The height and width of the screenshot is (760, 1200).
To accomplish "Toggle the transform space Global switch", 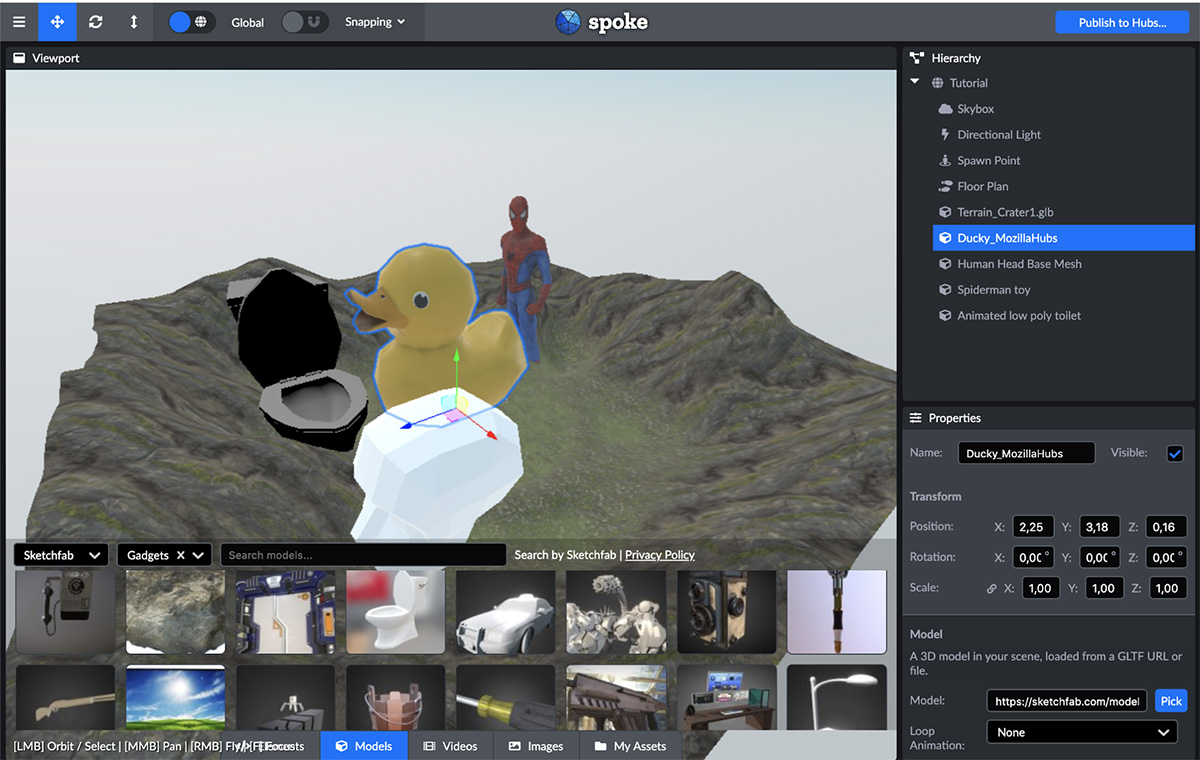I will click(192, 22).
